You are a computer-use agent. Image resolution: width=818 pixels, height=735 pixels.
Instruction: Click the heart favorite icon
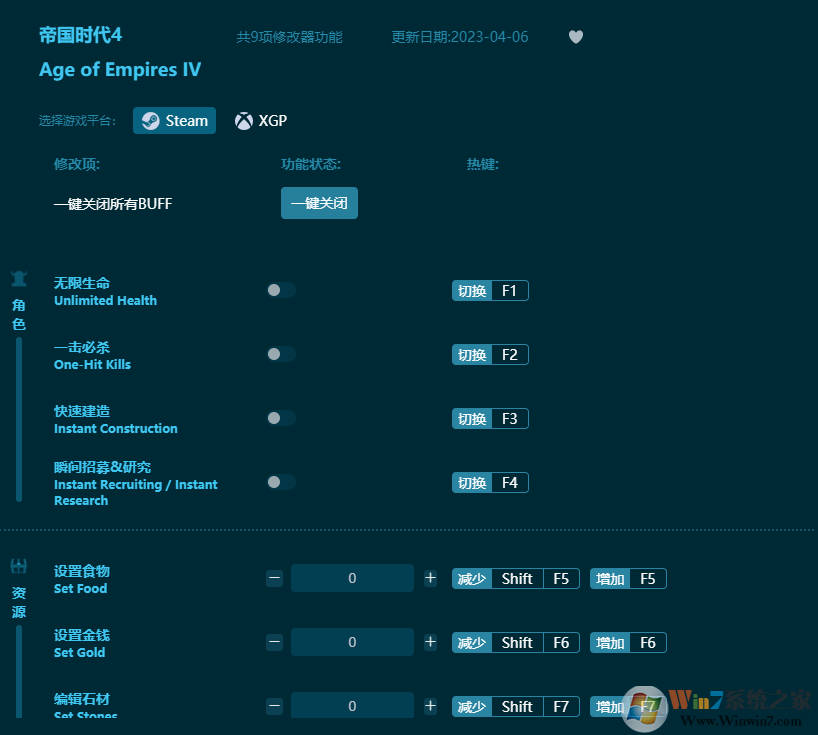click(575, 37)
